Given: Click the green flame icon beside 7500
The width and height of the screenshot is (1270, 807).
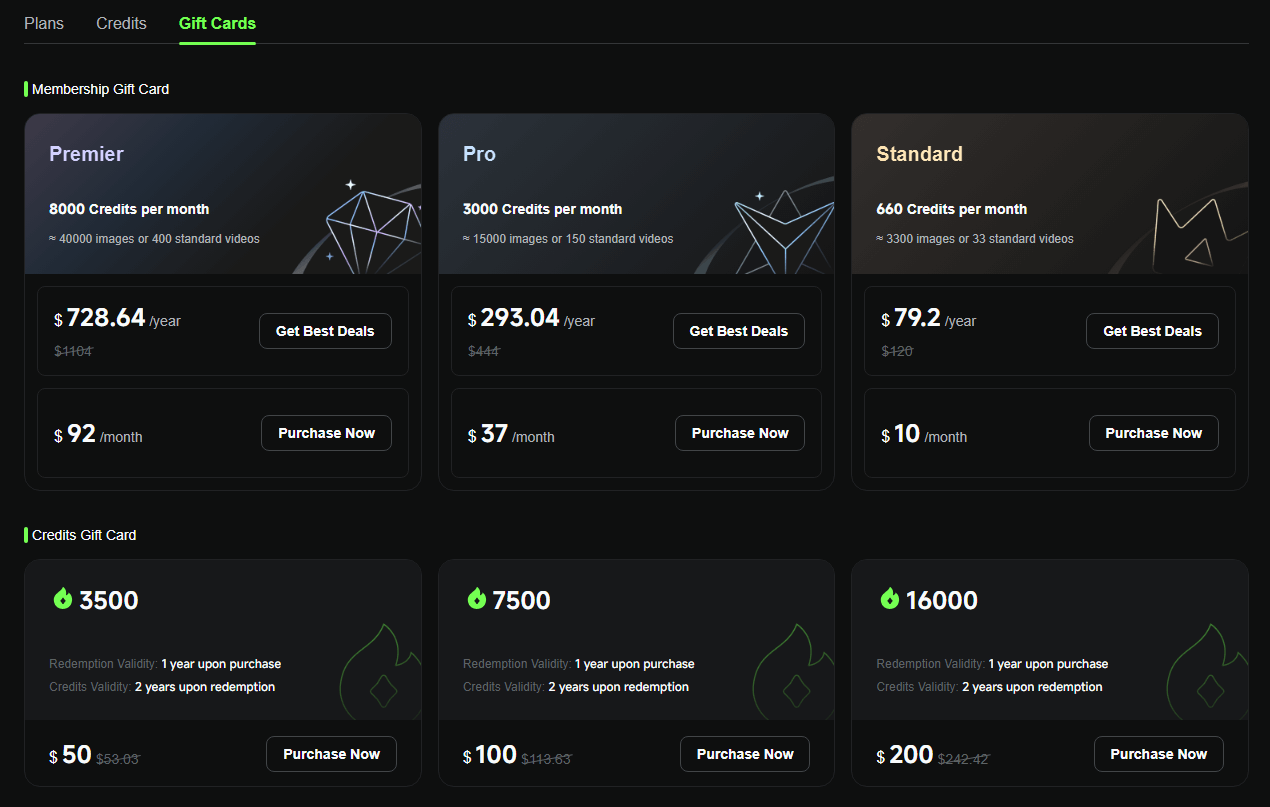Looking at the screenshot, I should pos(477,599).
